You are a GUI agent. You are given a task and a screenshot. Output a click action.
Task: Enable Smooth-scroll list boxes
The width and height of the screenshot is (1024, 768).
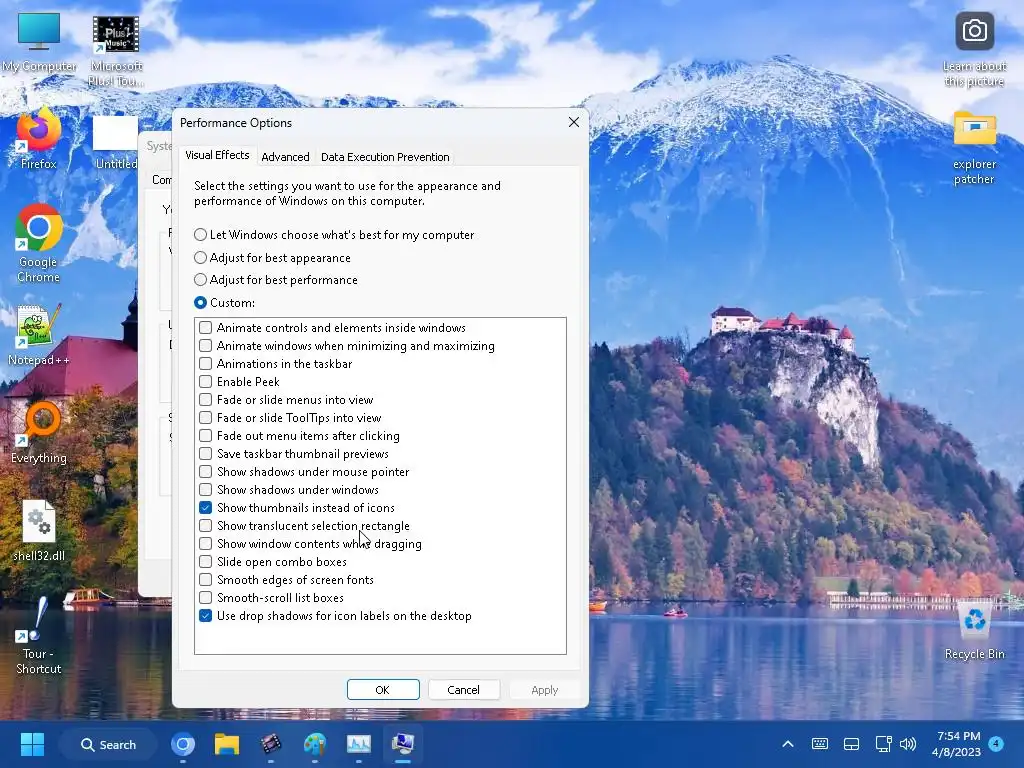205,598
